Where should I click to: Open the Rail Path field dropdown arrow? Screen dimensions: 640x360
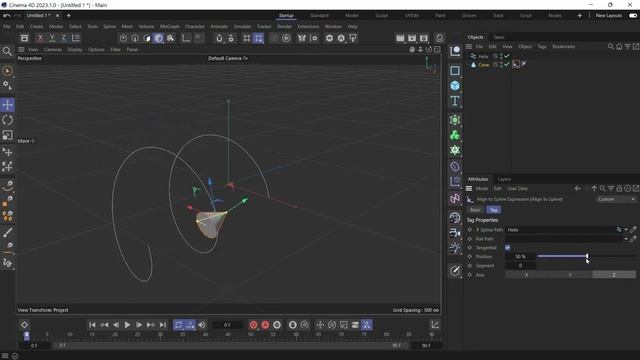pos(626,239)
